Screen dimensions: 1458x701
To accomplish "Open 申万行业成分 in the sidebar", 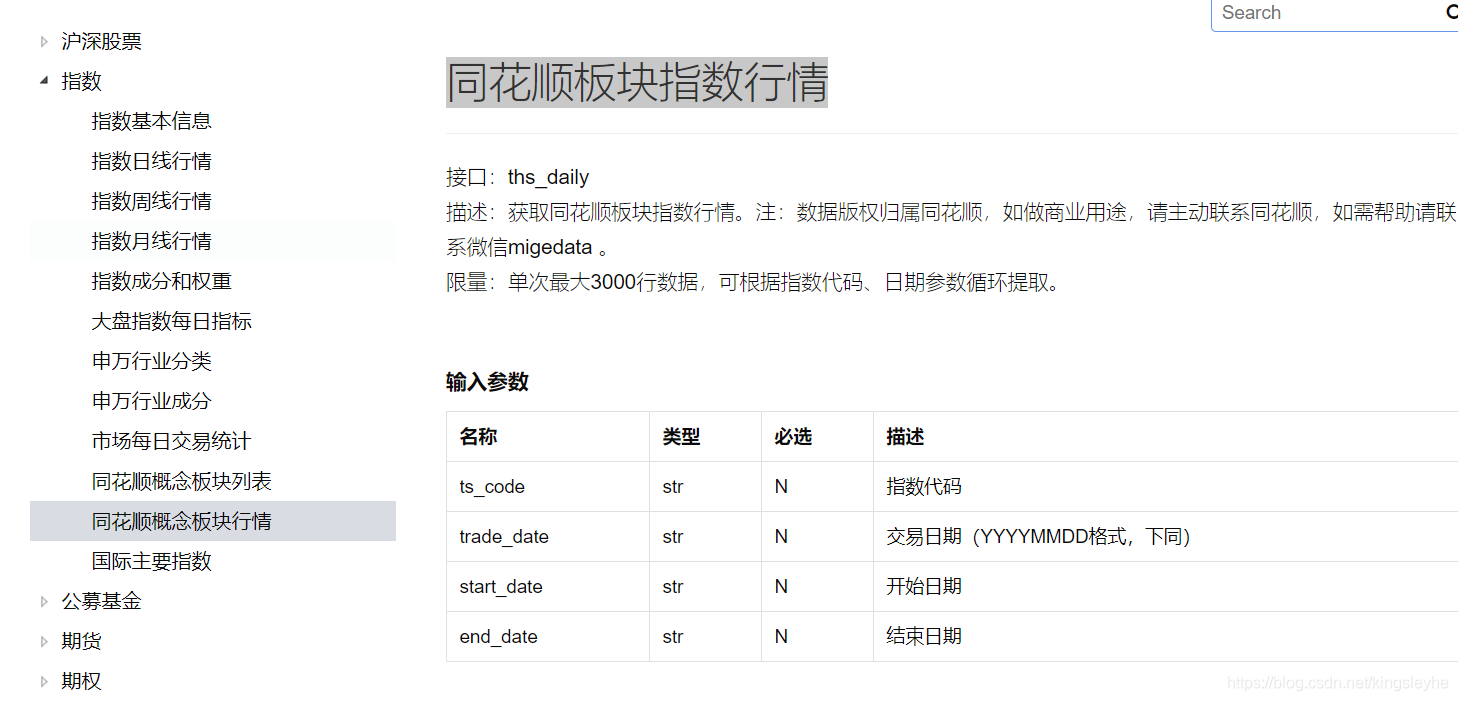I will tap(152, 401).
